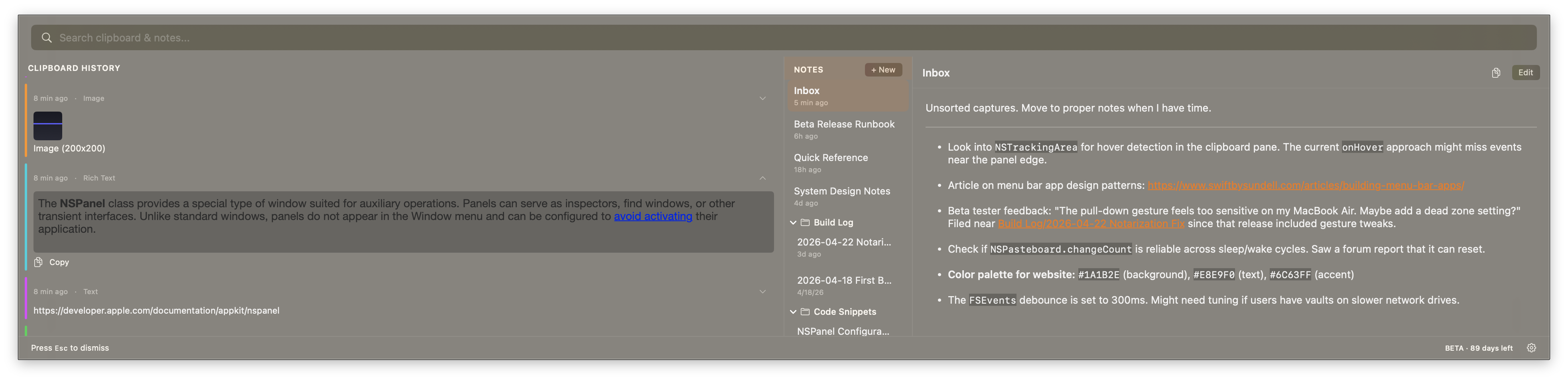This screenshot has width=1568, height=381.
Task: Copy the Inbox note contents icon
Action: tap(1495, 73)
